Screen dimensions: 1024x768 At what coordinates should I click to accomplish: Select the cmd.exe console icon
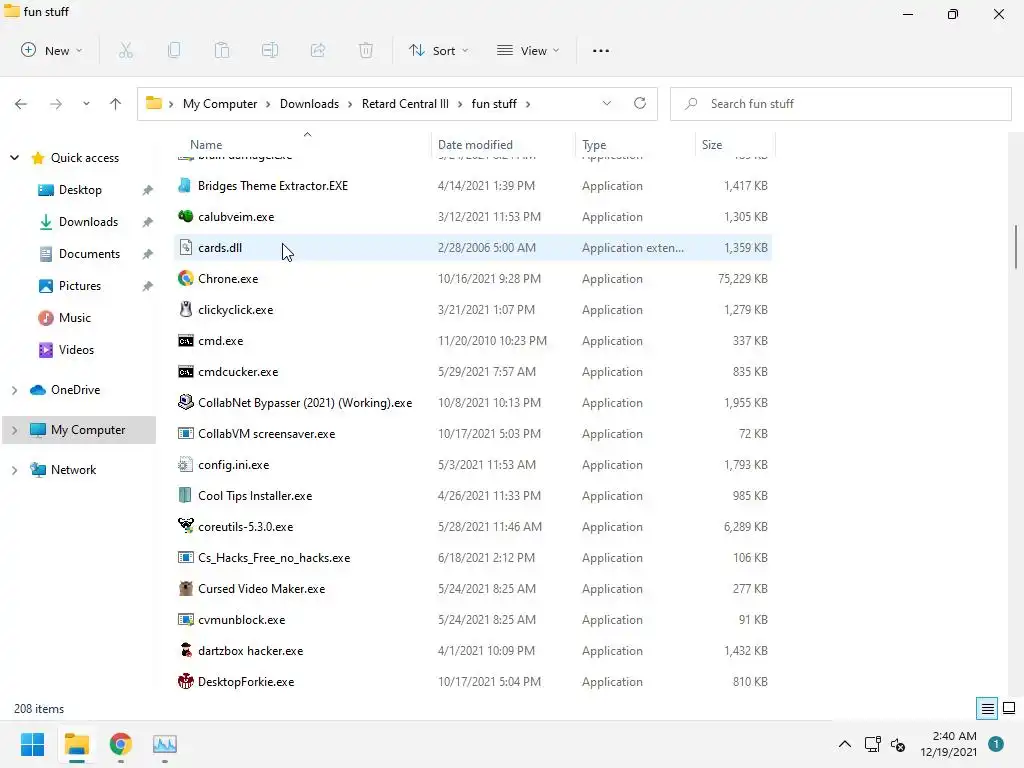pyautogui.click(x=185, y=340)
